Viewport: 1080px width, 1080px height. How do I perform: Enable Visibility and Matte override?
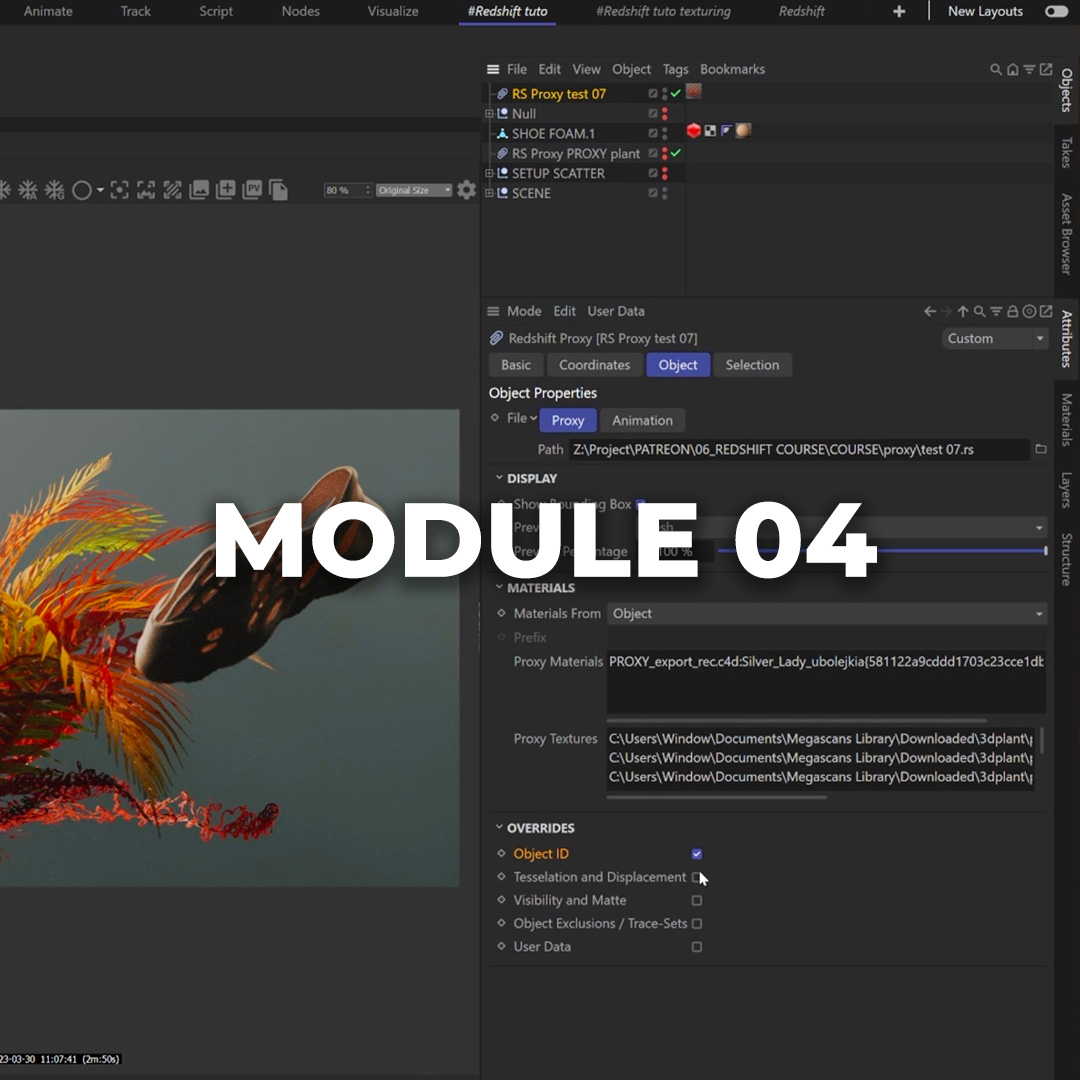click(x=697, y=900)
